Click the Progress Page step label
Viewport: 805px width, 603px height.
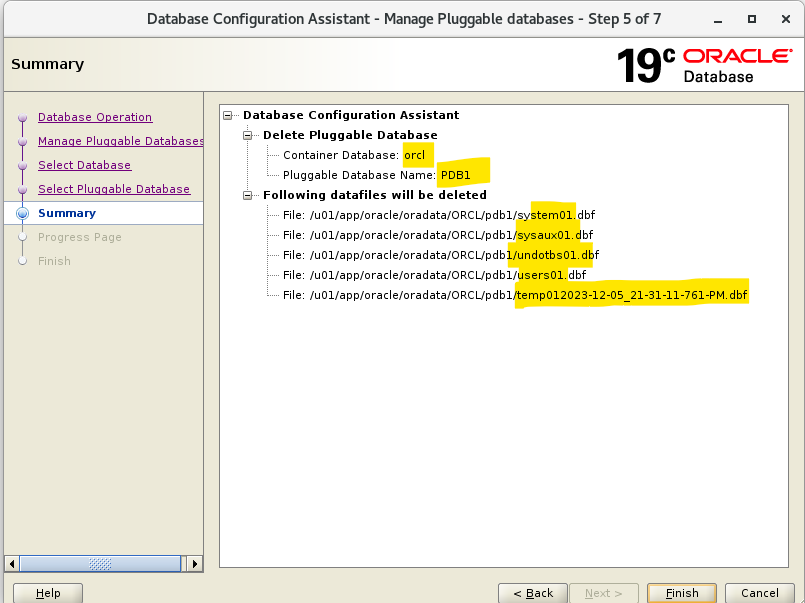pyautogui.click(x=80, y=237)
